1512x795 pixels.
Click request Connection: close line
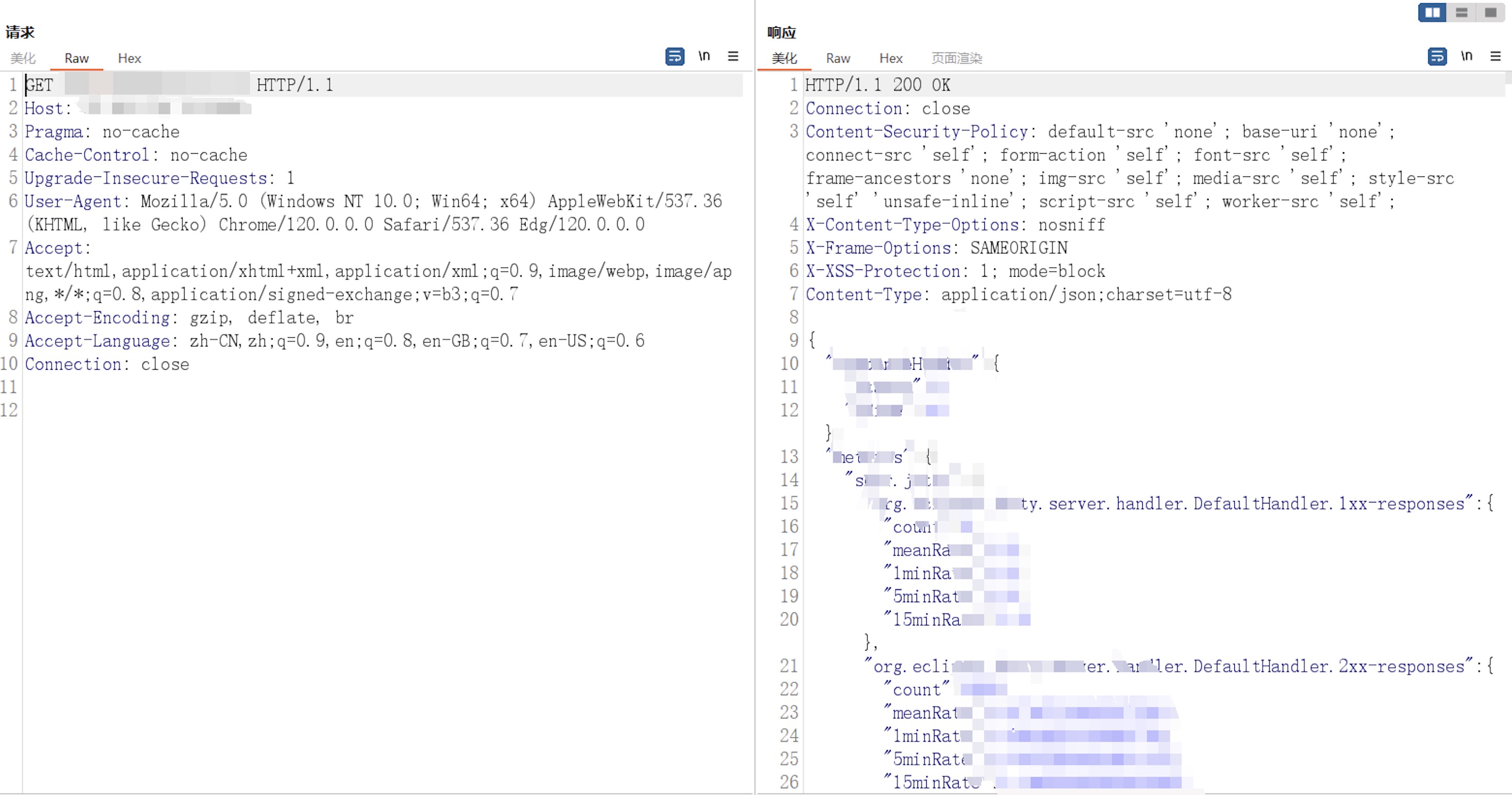tap(107, 365)
